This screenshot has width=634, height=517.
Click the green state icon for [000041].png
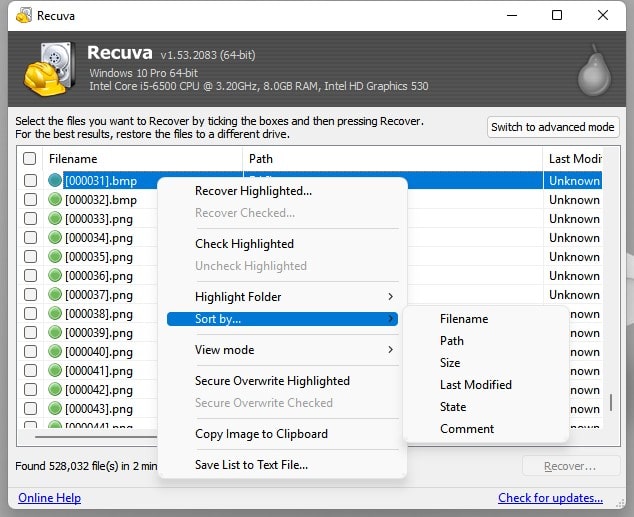tap(55, 370)
